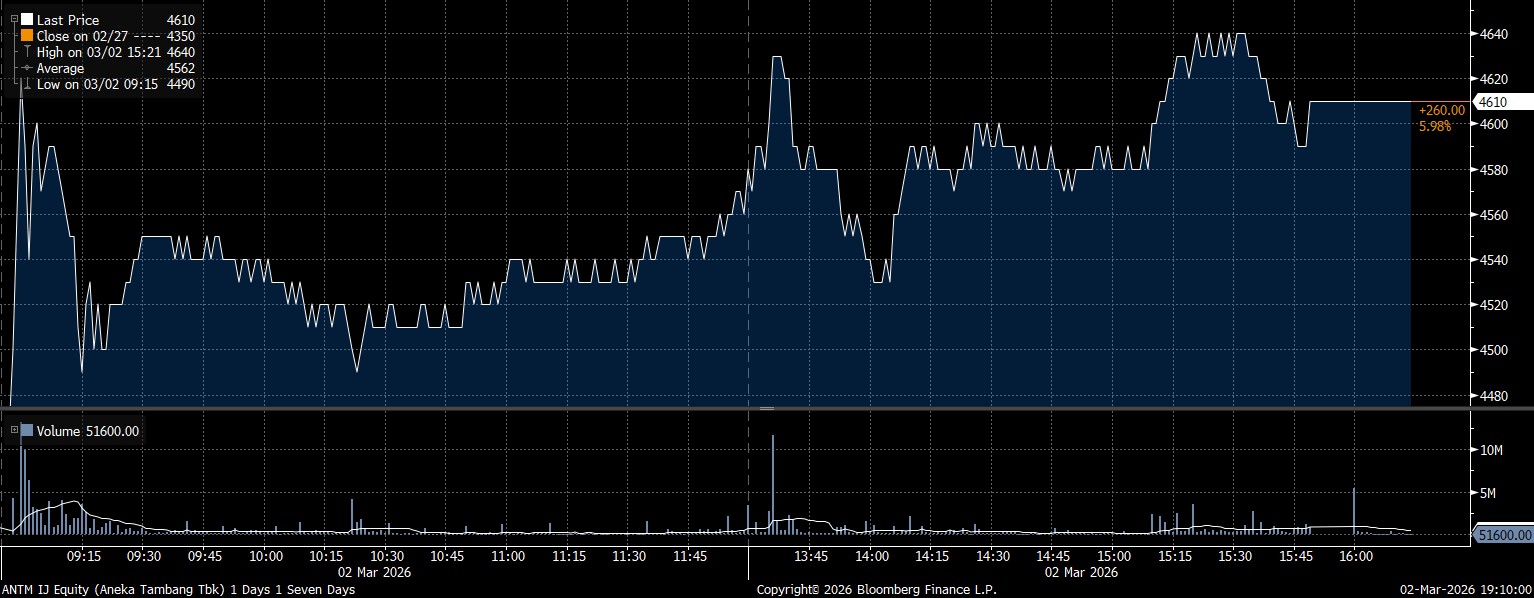Click the 5.98% percent change label
Screen dimensions: 1534x598
(1435, 125)
